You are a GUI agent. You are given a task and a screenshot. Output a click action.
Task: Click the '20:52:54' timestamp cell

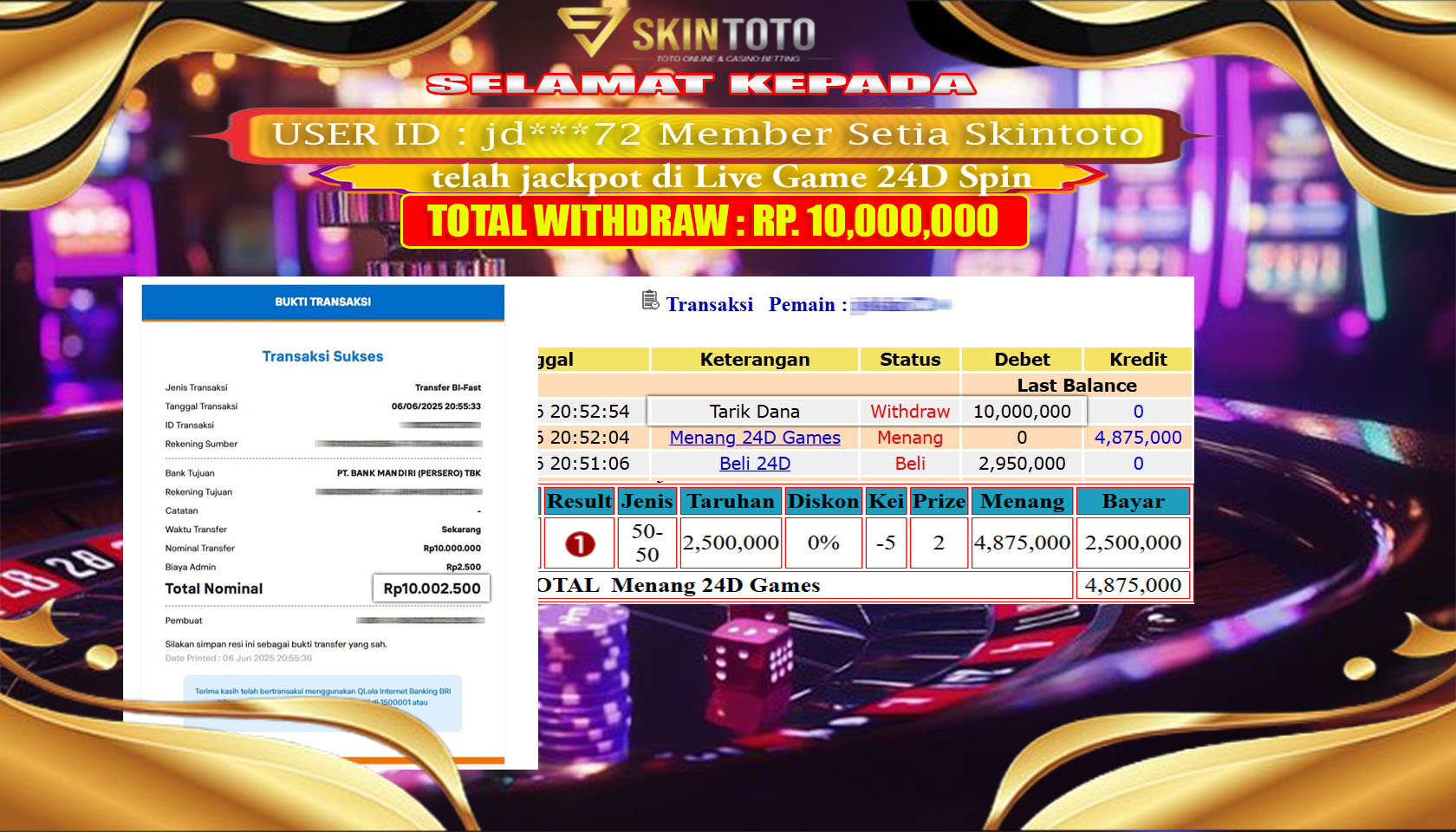click(x=593, y=412)
